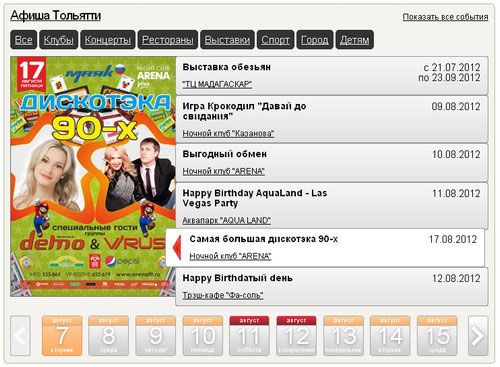Open the Клубы category tab
The height and width of the screenshot is (367, 500).
coord(59,40)
